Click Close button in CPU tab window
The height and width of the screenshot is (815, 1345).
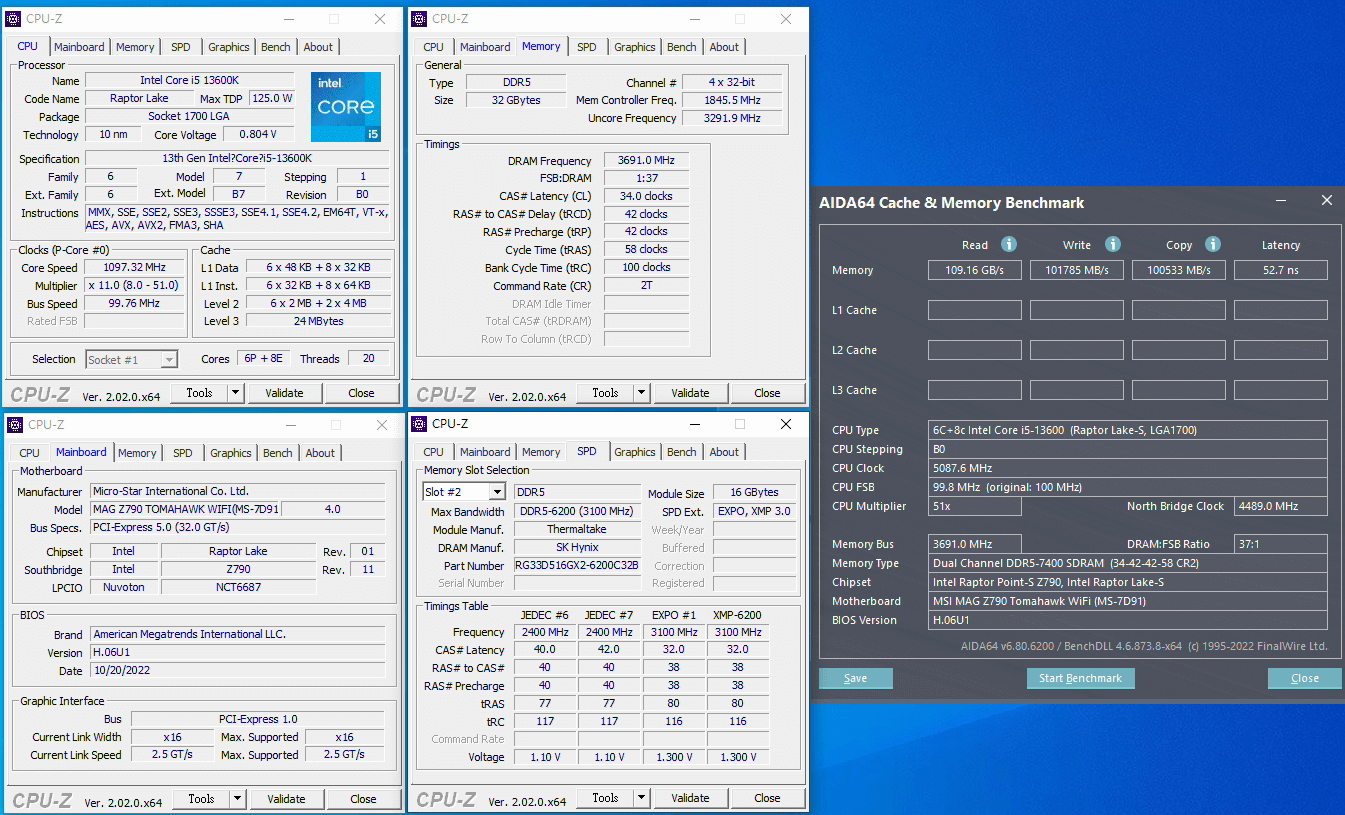point(361,393)
